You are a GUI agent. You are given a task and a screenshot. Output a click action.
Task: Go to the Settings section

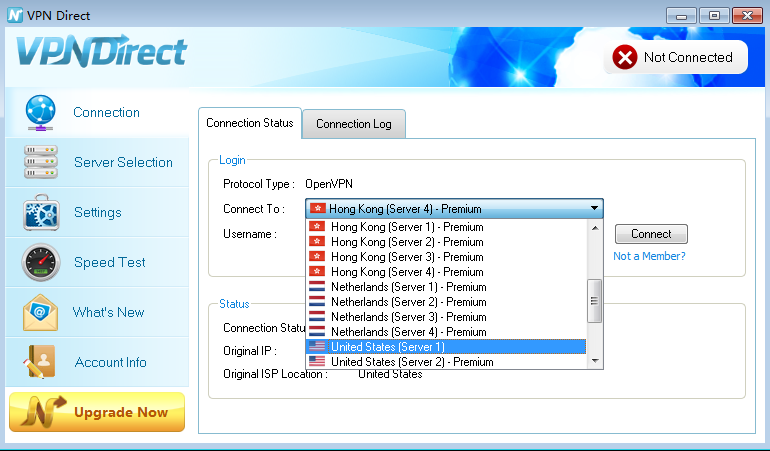(x=98, y=212)
